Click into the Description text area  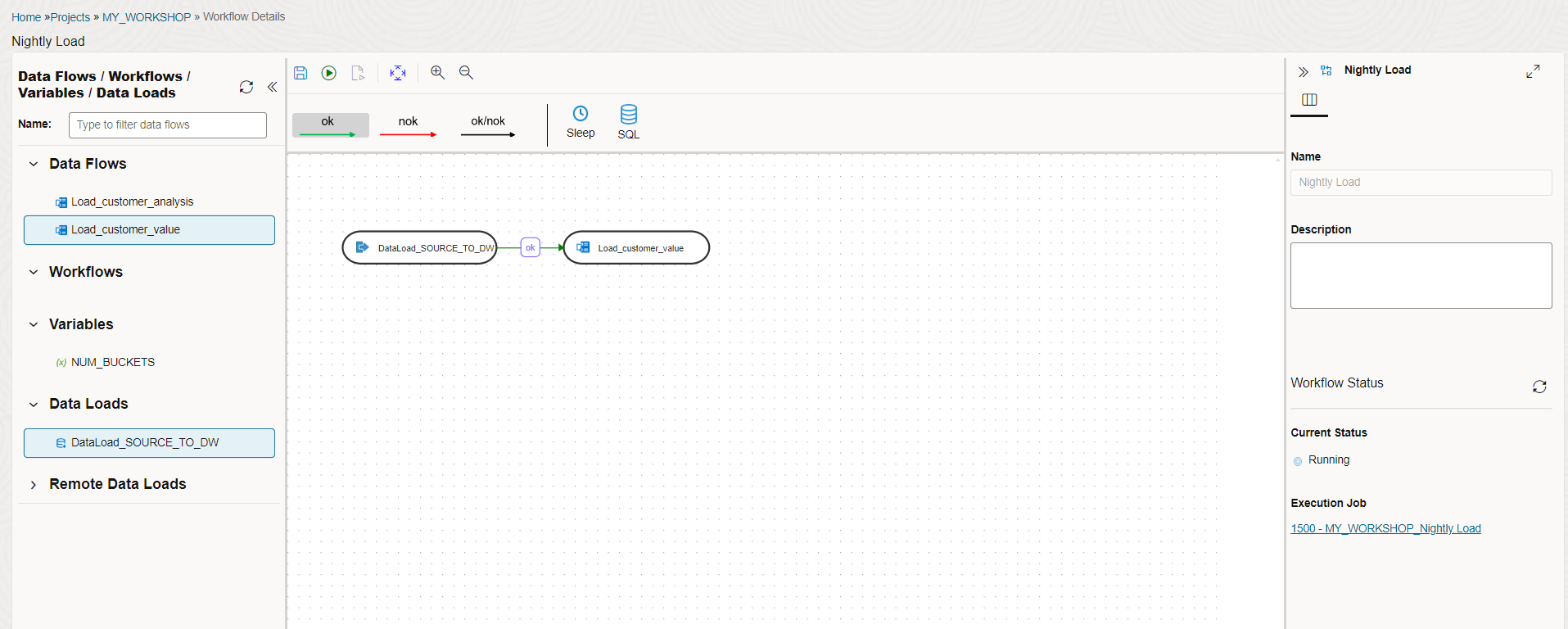coord(1421,276)
